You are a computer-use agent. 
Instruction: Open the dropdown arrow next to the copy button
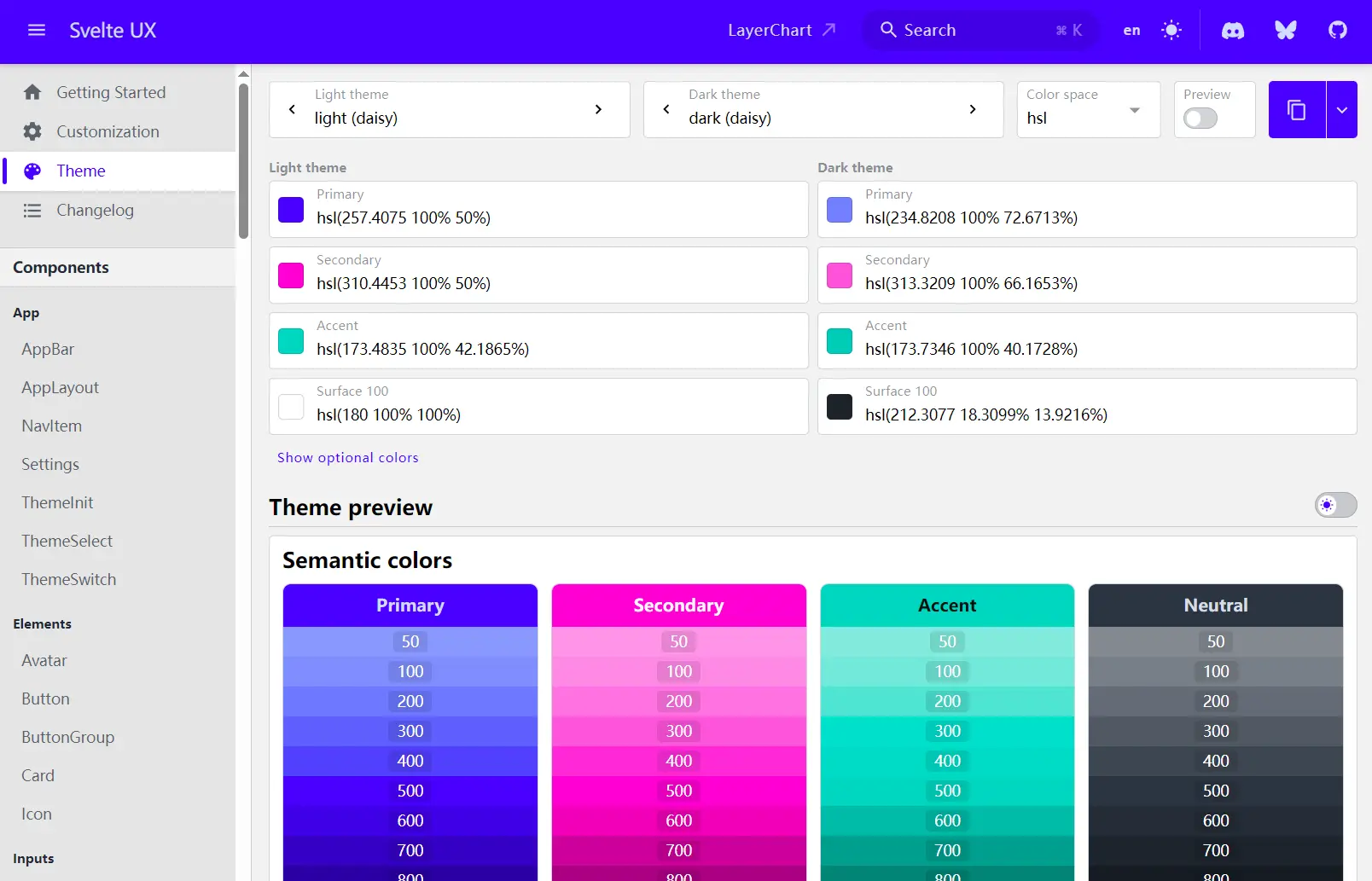tap(1341, 109)
